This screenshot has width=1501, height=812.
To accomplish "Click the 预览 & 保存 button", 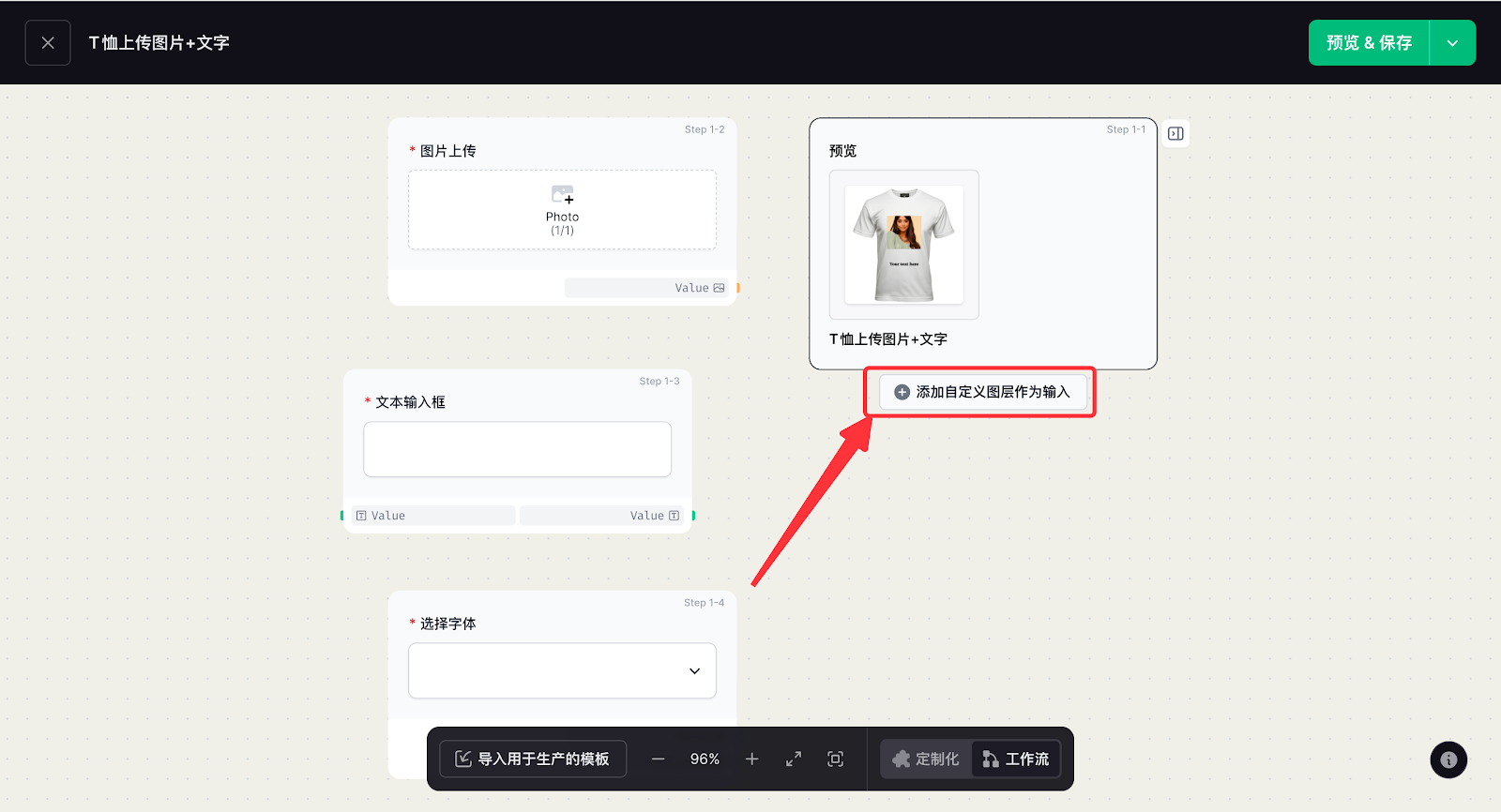I will 1369,43.
